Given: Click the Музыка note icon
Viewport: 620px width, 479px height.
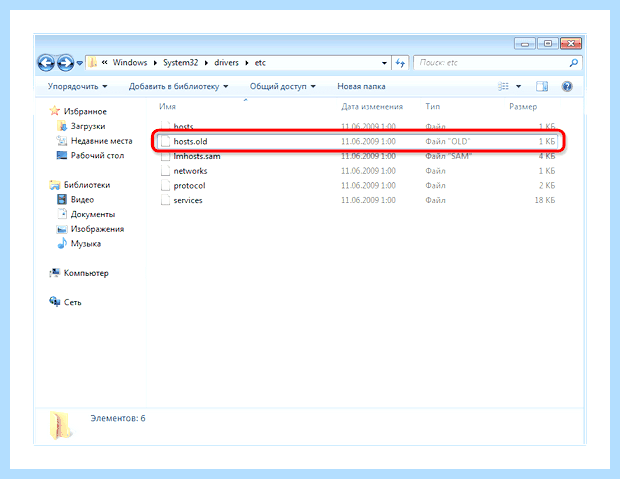Looking at the screenshot, I should (62, 243).
